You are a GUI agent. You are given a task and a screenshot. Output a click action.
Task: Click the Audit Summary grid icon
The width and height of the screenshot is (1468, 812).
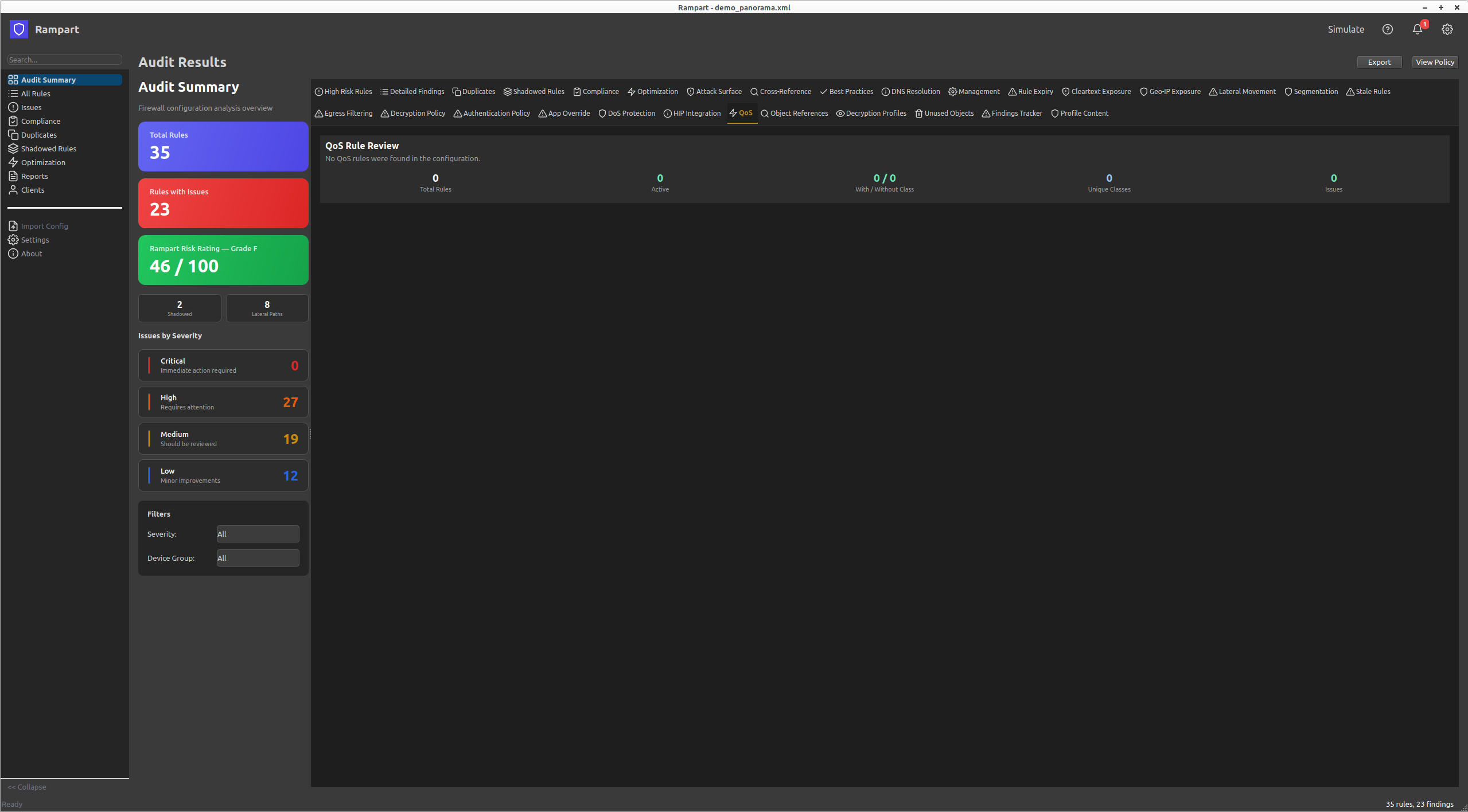point(13,80)
